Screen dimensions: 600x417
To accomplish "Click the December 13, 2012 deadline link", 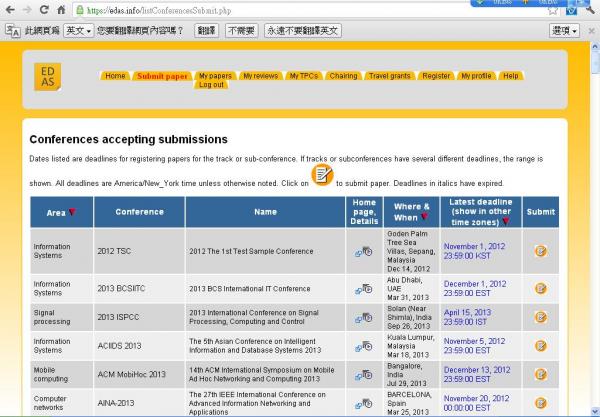I will [x=477, y=374].
